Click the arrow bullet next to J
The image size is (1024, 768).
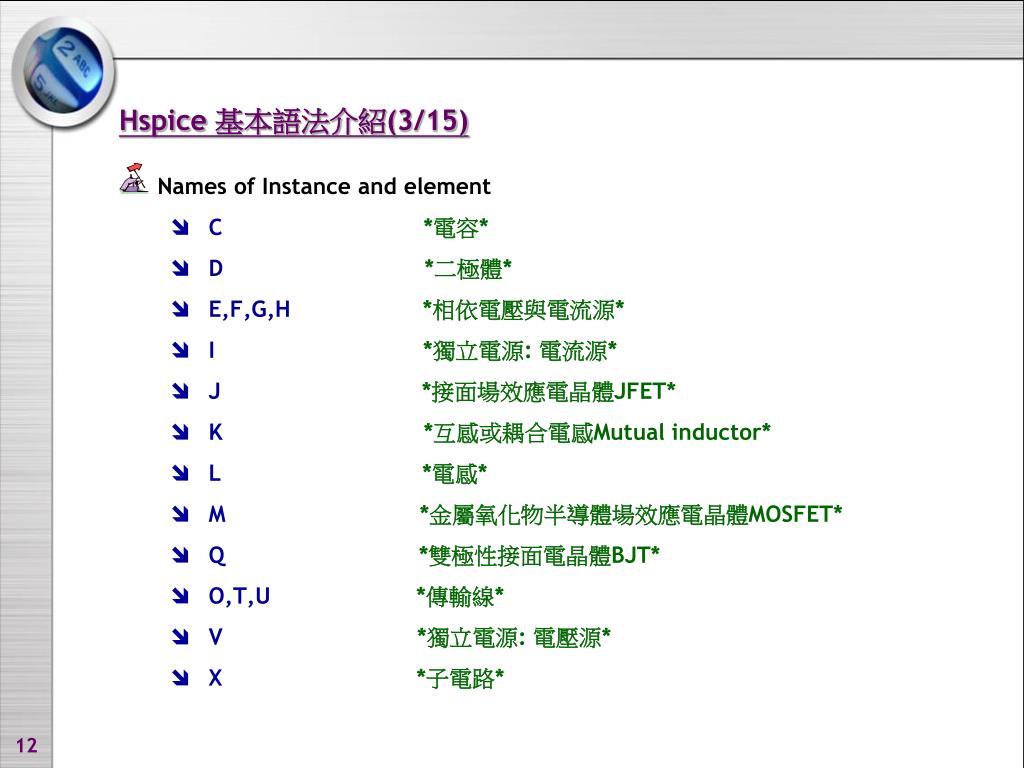[x=180, y=391]
